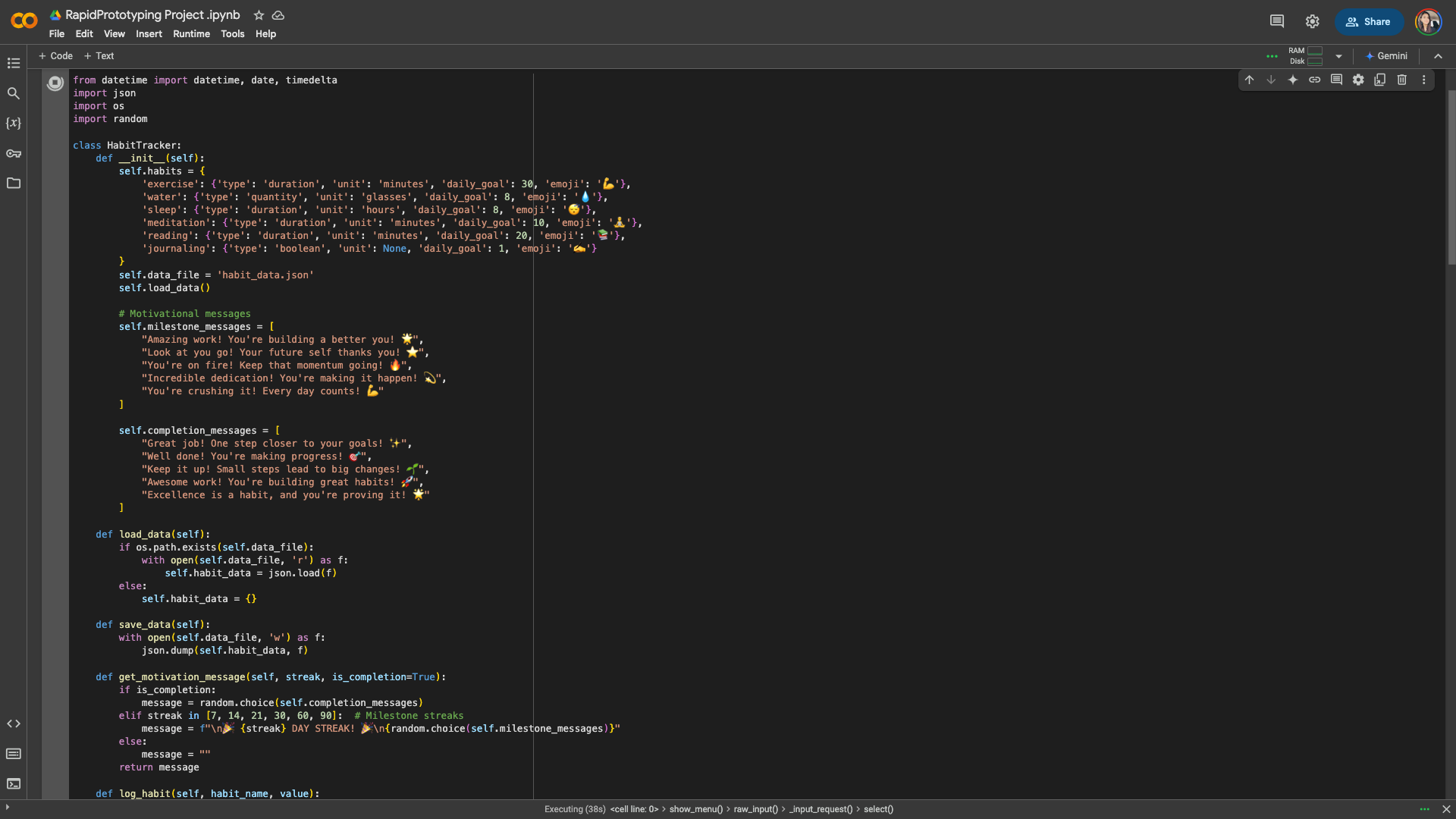This screenshot has width=1456, height=819.
Task: Open the Help menu
Action: pyautogui.click(x=265, y=34)
